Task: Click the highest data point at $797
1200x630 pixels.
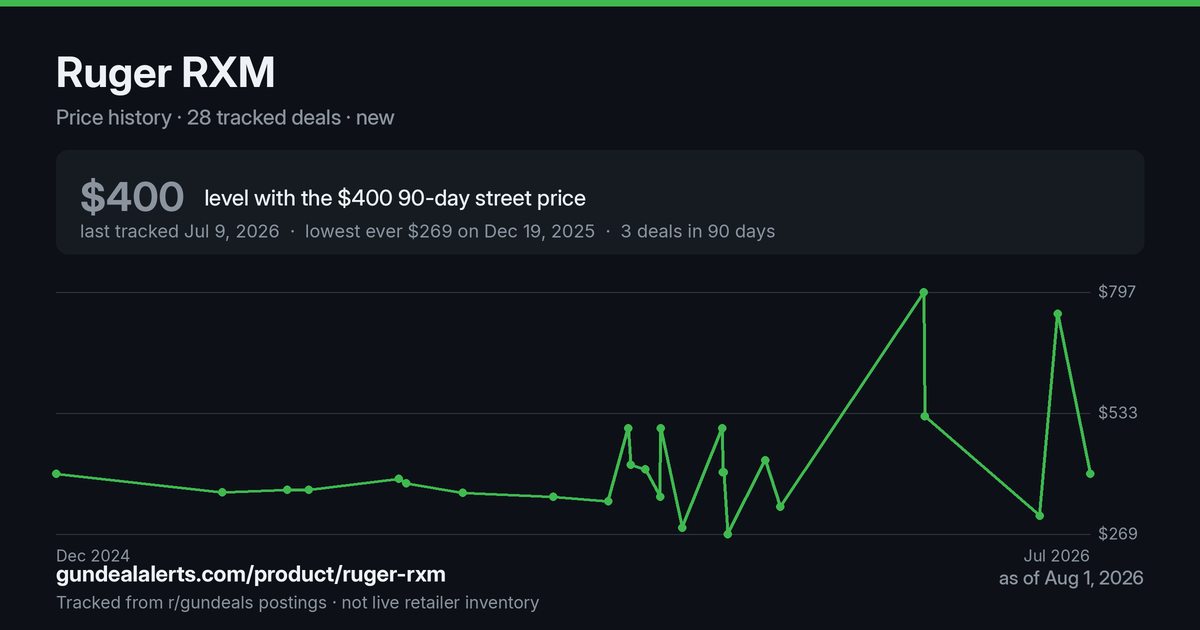Action: (x=924, y=292)
